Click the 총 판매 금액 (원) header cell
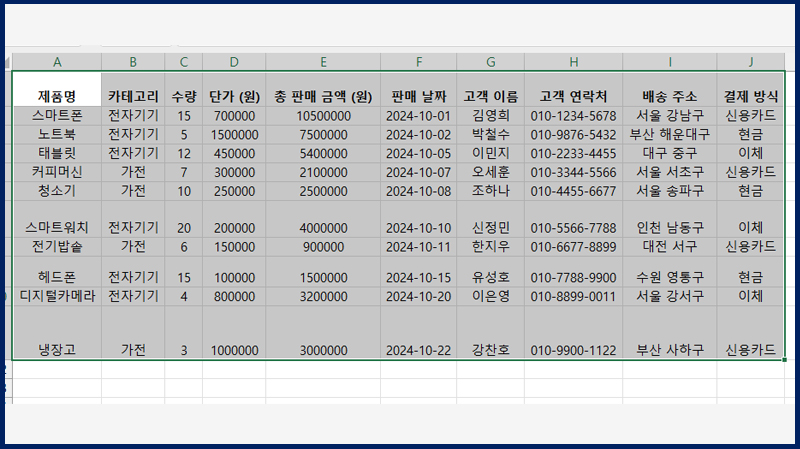800x449 pixels. coord(323,89)
